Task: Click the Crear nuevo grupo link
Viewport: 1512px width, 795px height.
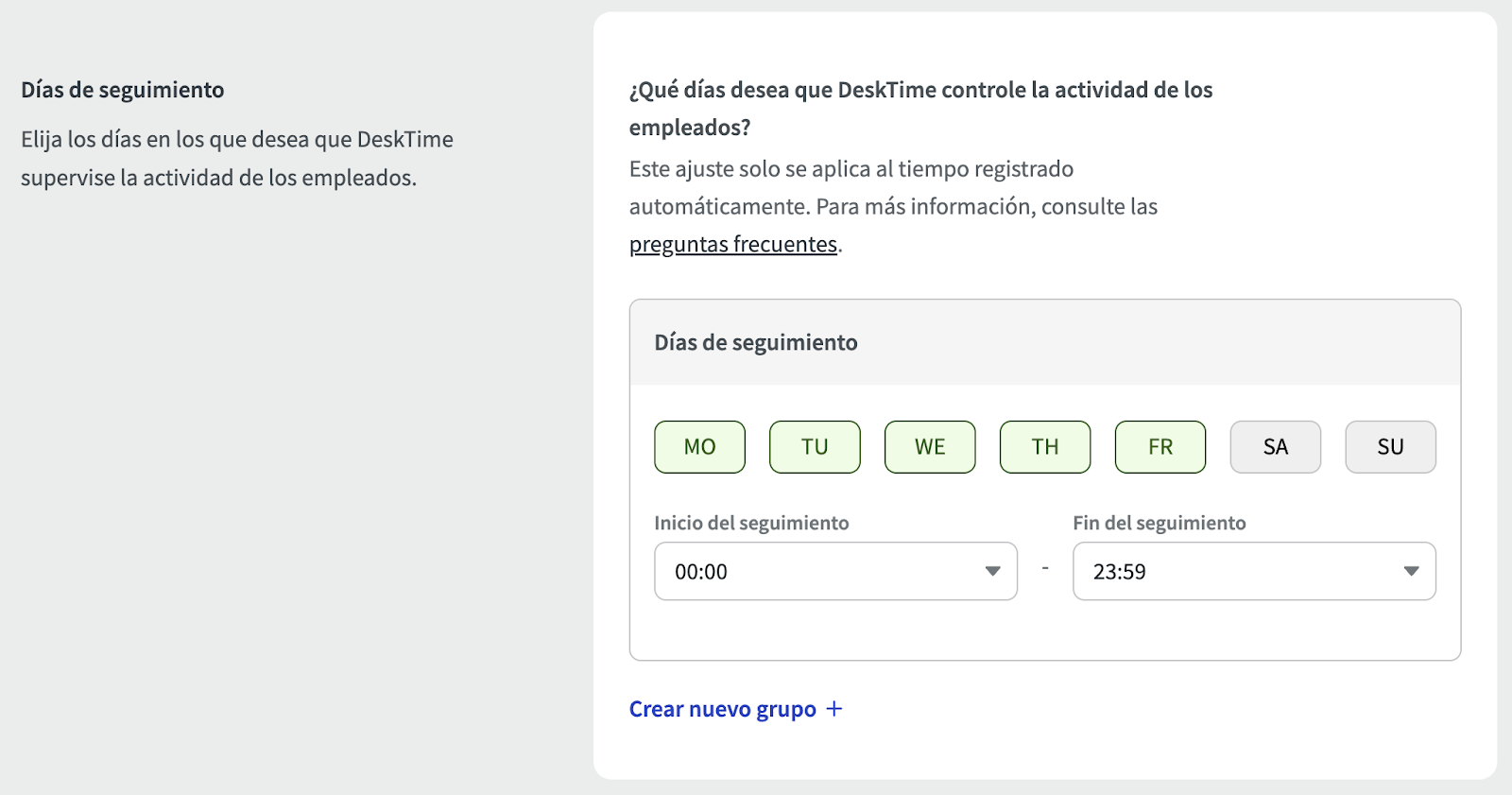Action: 723,709
